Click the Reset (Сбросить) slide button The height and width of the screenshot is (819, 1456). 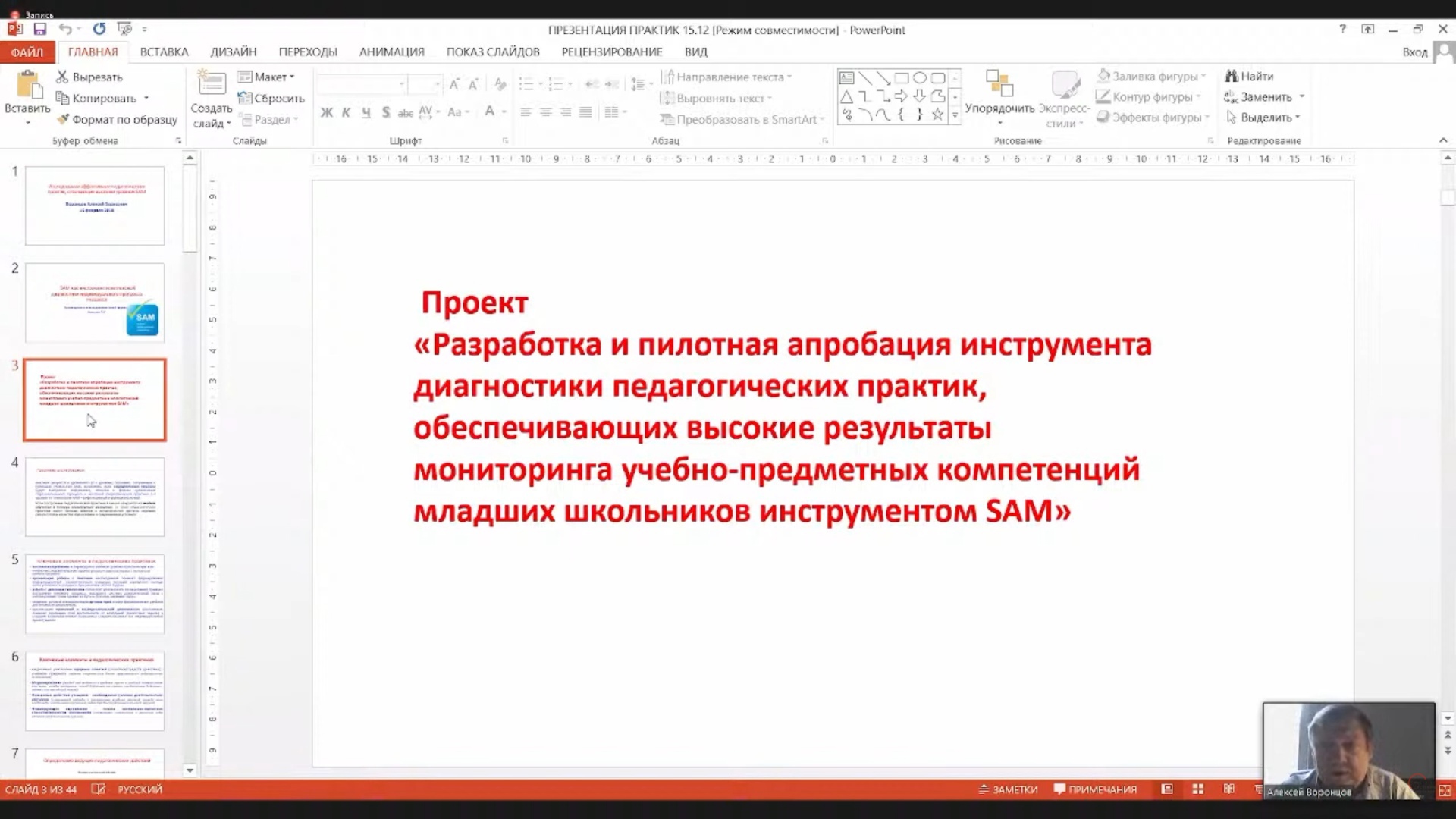click(x=271, y=98)
